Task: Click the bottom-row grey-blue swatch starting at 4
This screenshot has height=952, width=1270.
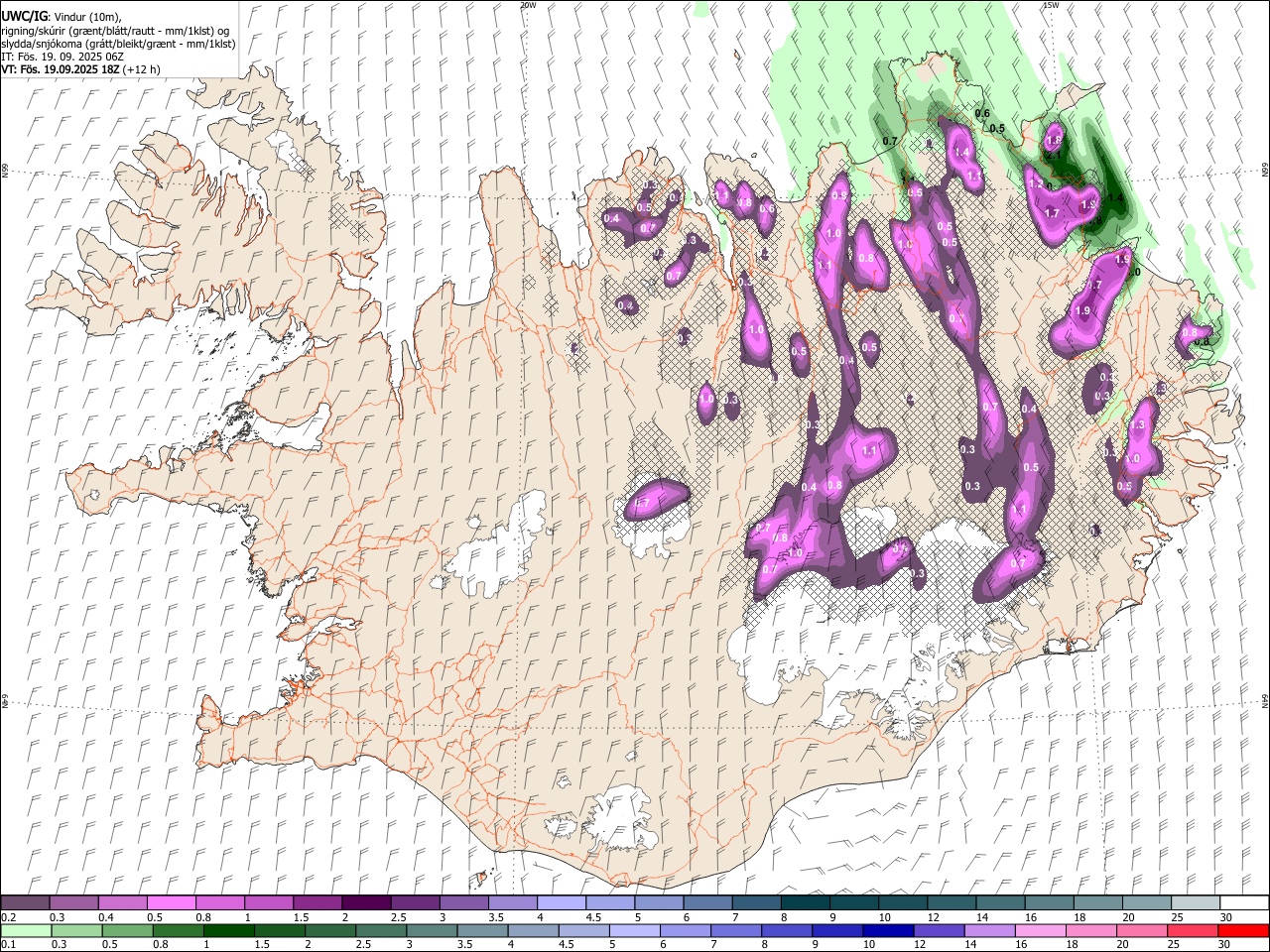Action: (533, 931)
